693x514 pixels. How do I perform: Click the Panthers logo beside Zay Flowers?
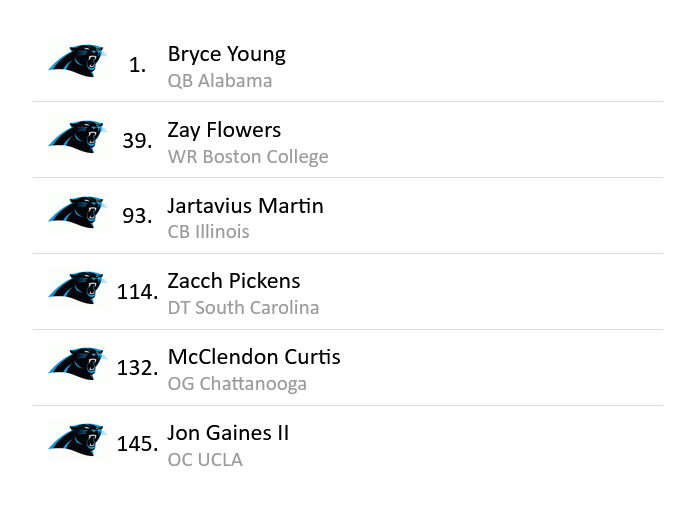tap(76, 137)
